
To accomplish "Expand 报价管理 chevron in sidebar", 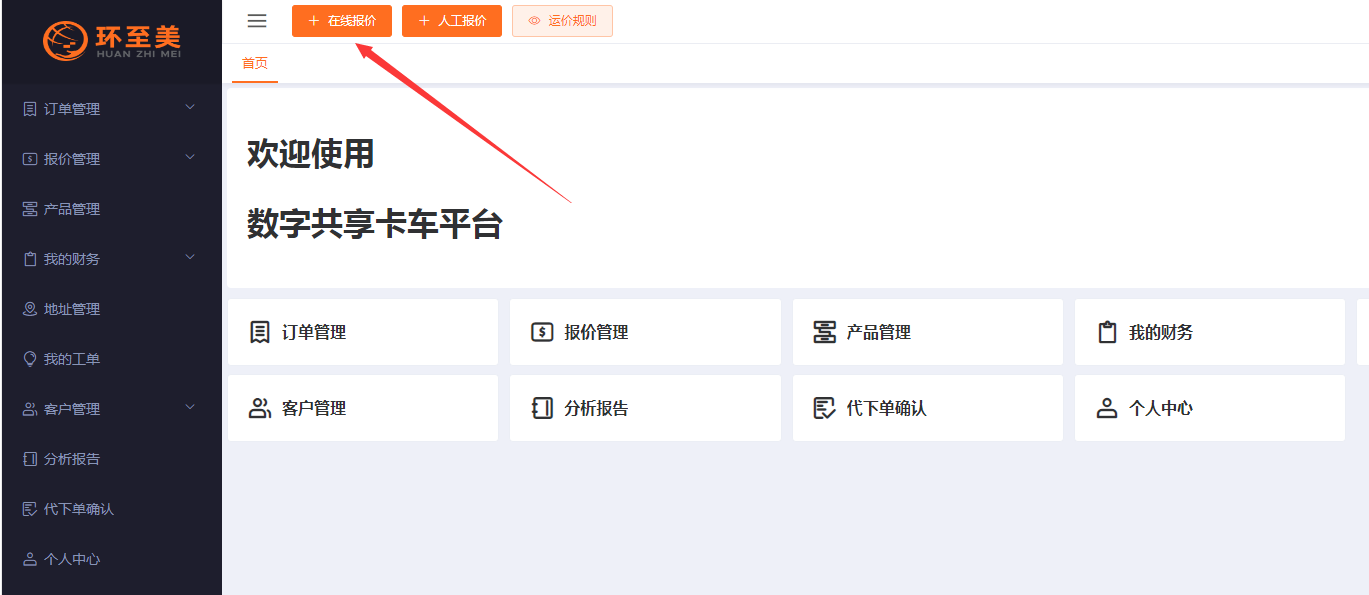I will pyautogui.click(x=190, y=157).
